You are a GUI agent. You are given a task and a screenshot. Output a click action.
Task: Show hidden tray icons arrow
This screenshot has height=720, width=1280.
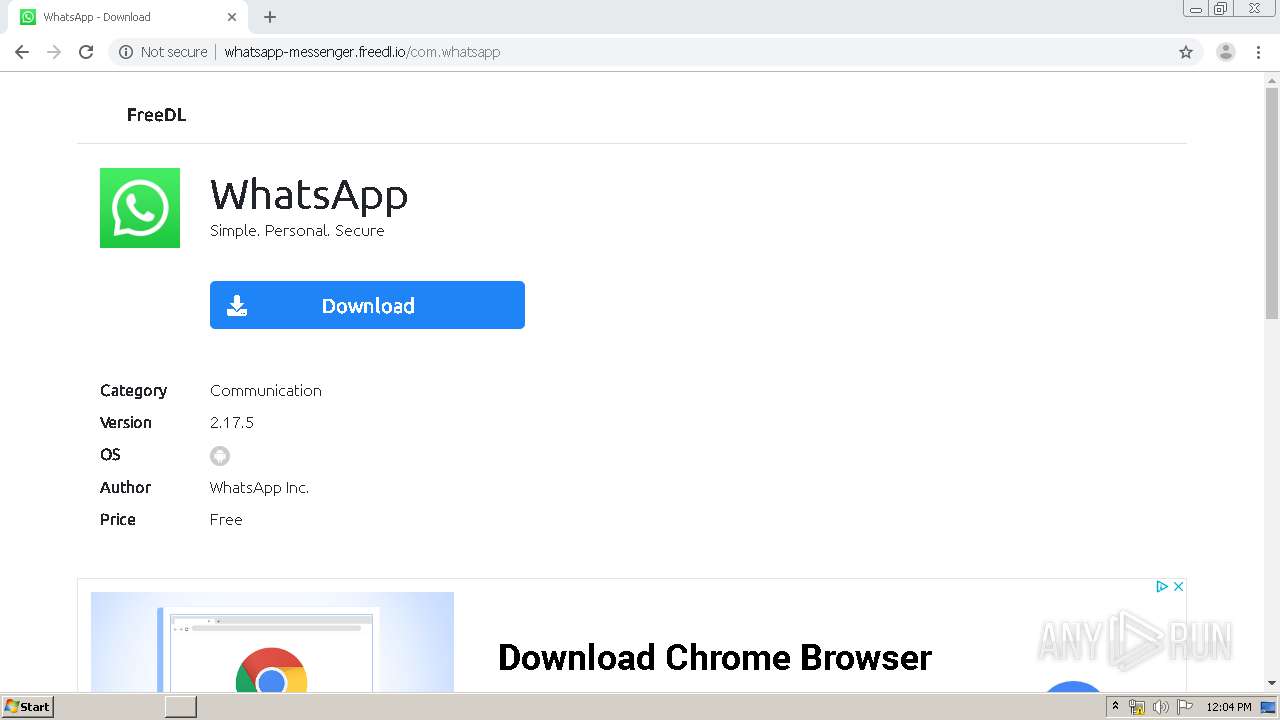(x=1115, y=707)
